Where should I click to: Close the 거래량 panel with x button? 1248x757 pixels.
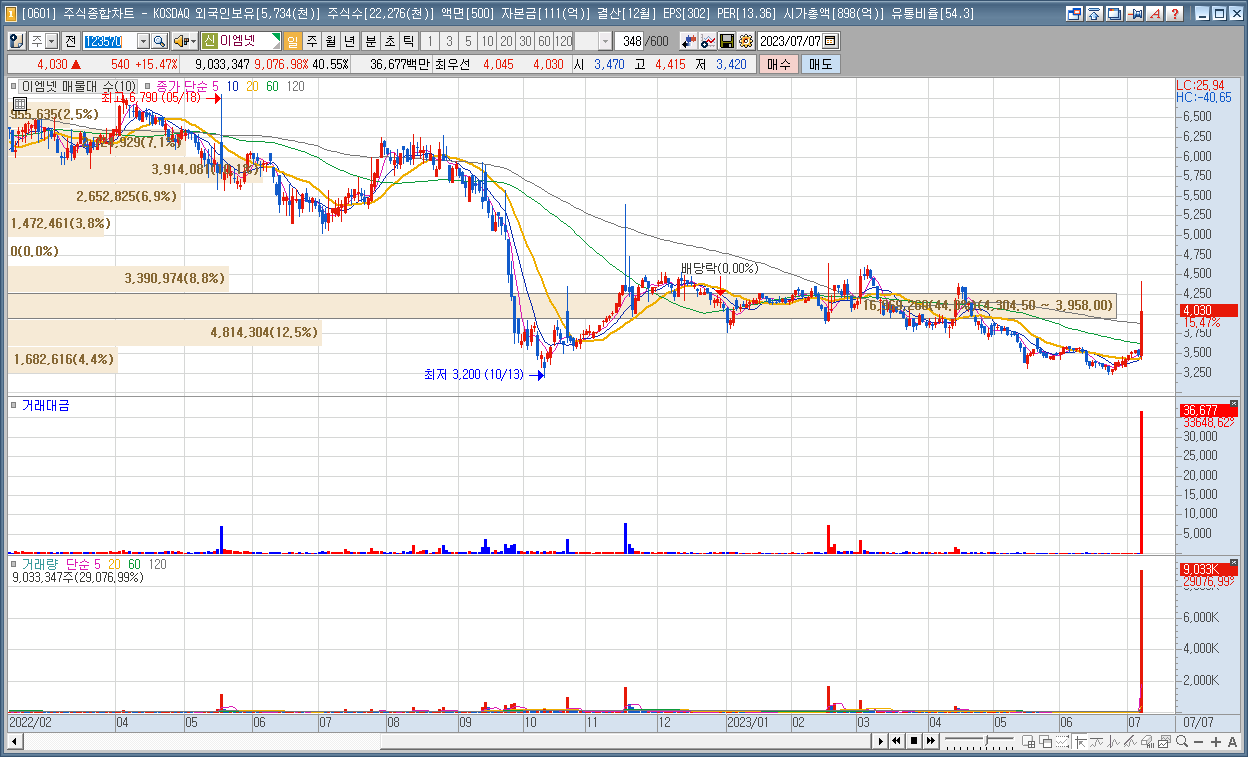[x=1233, y=563]
